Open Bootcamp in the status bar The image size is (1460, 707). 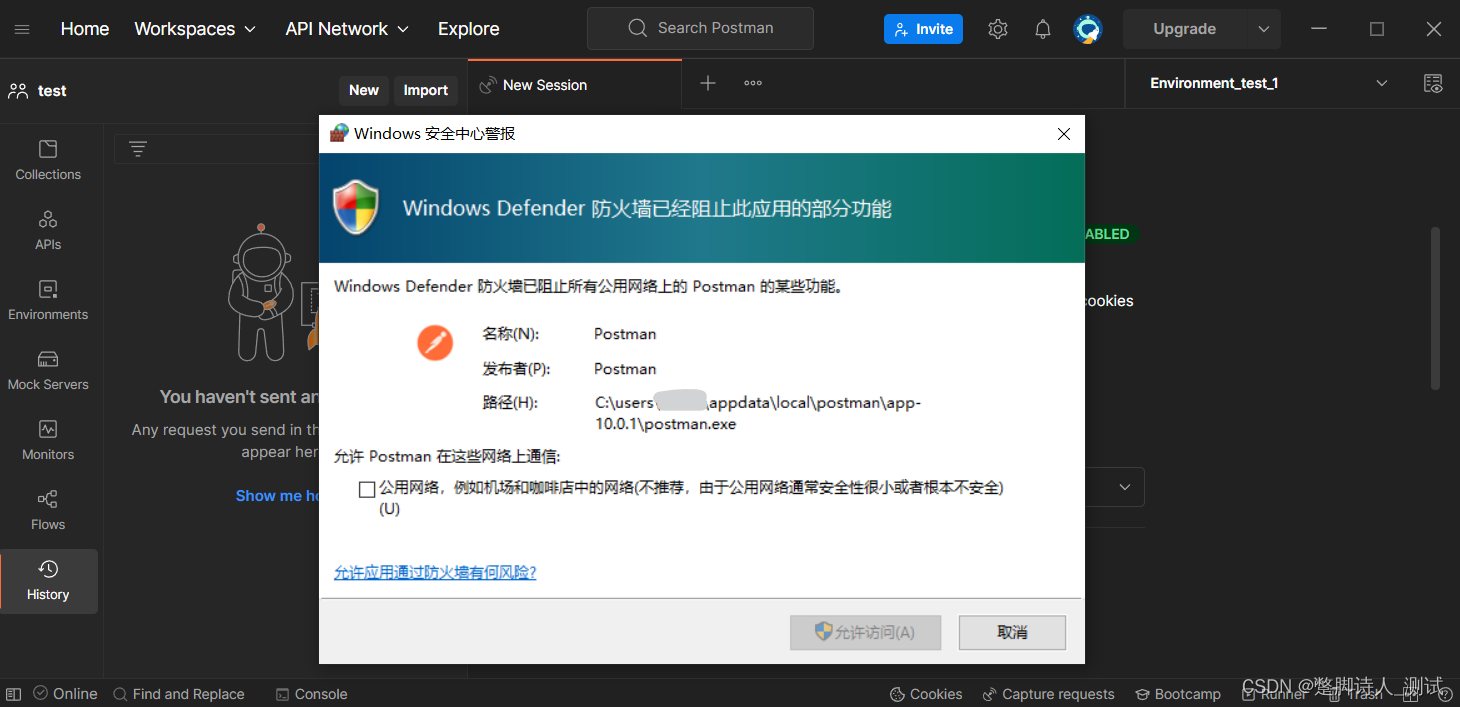click(x=1178, y=694)
